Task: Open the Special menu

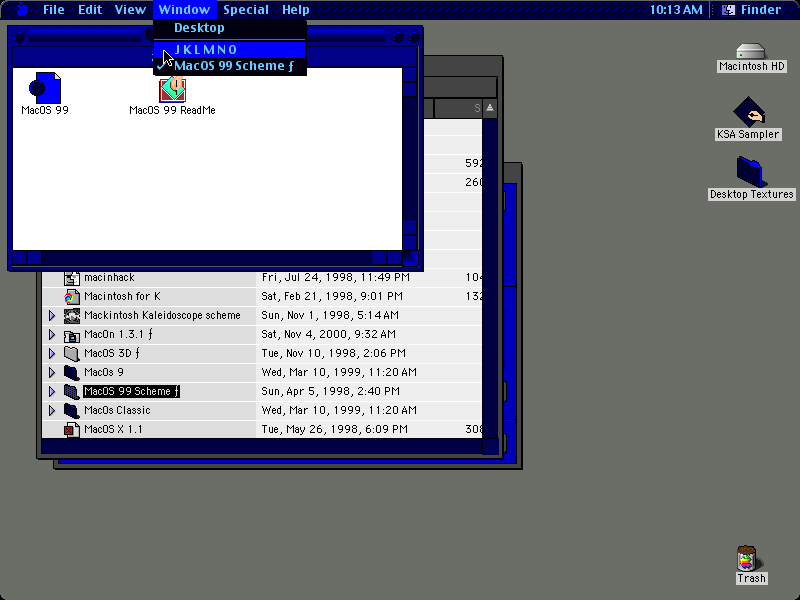Action: pyautogui.click(x=246, y=10)
